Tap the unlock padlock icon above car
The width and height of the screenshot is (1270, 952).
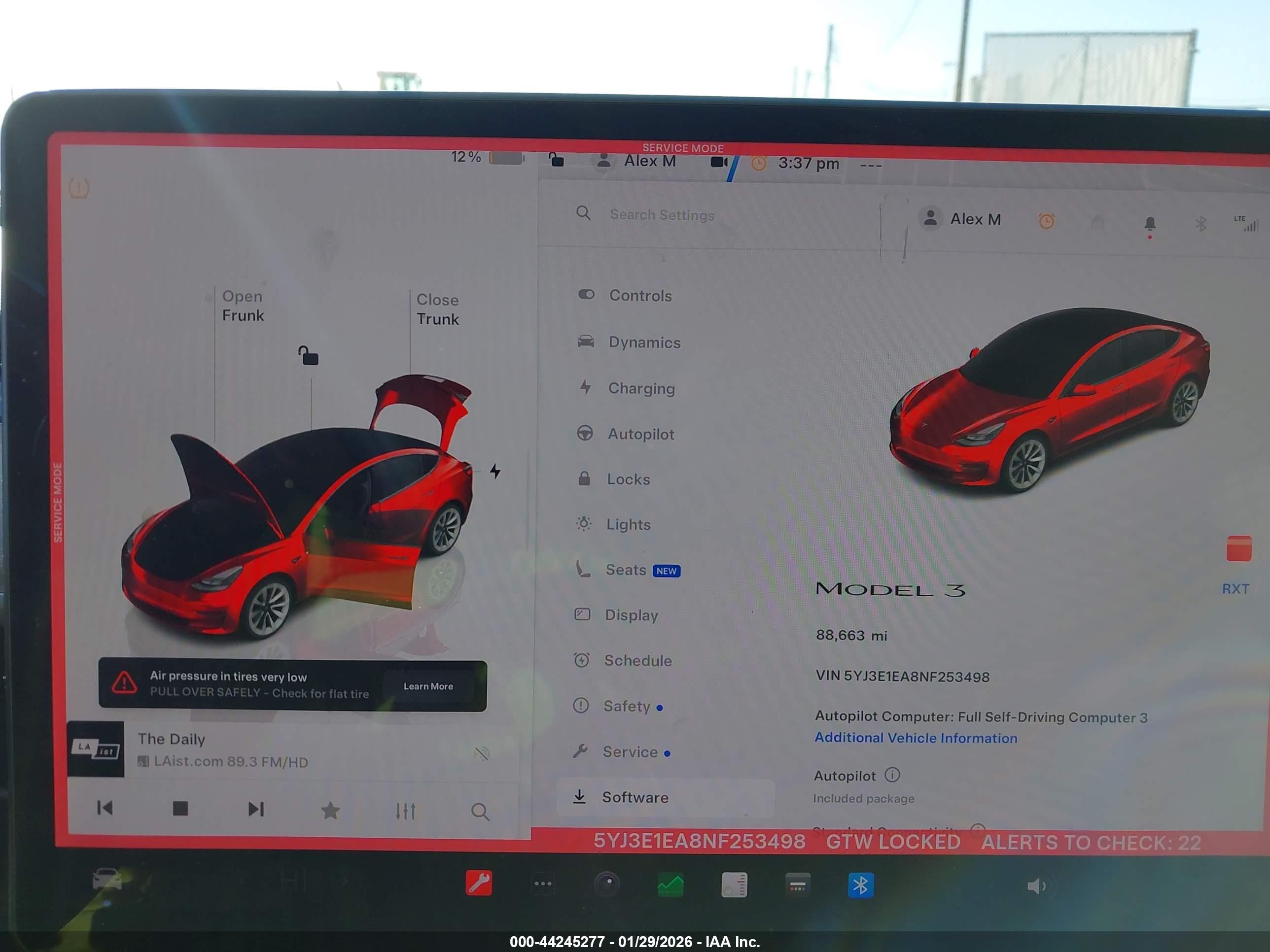point(308,355)
